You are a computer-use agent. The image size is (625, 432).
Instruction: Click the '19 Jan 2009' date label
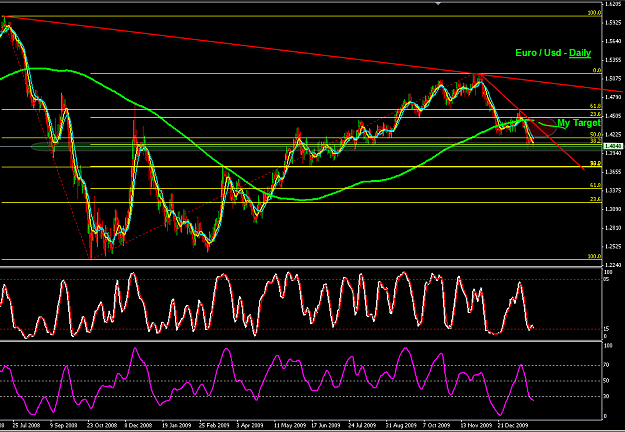[x=177, y=425]
